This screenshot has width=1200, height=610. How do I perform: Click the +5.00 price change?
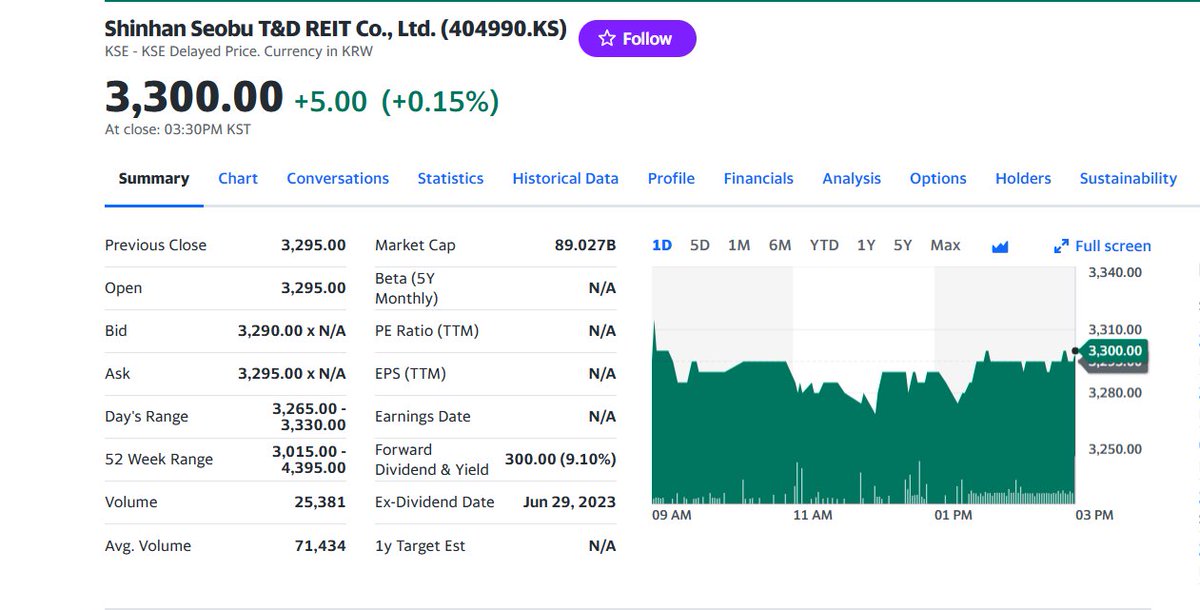(x=330, y=101)
